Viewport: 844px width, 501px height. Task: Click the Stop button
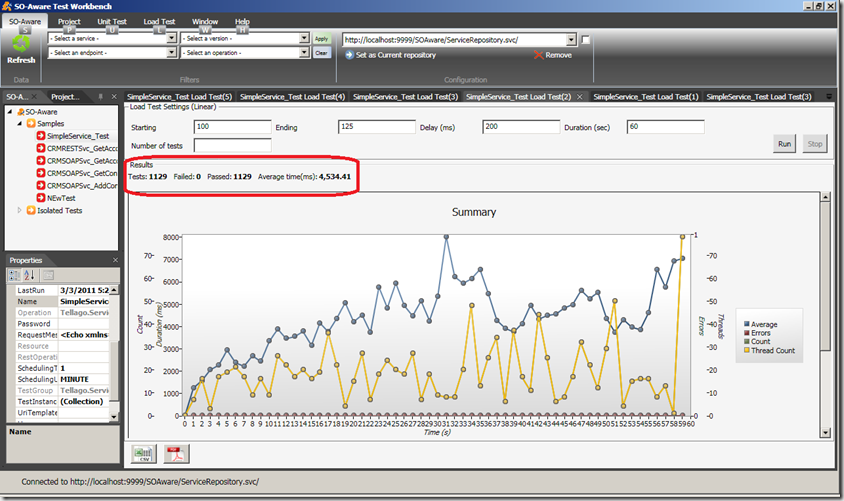(x=815, y=144)
